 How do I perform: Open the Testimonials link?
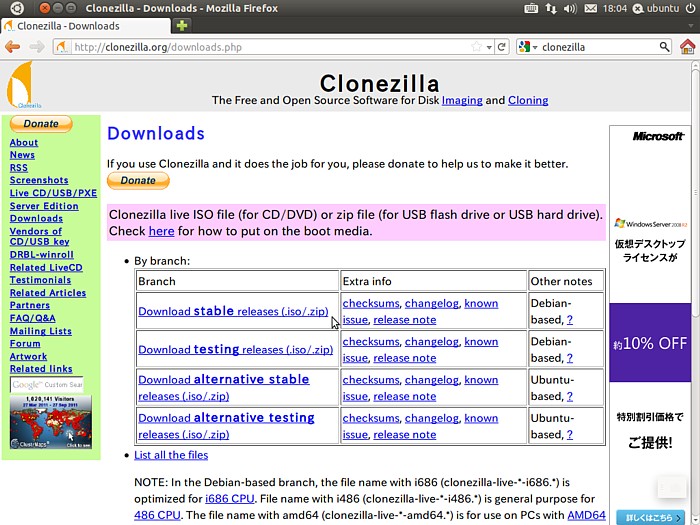coord(41,280)
